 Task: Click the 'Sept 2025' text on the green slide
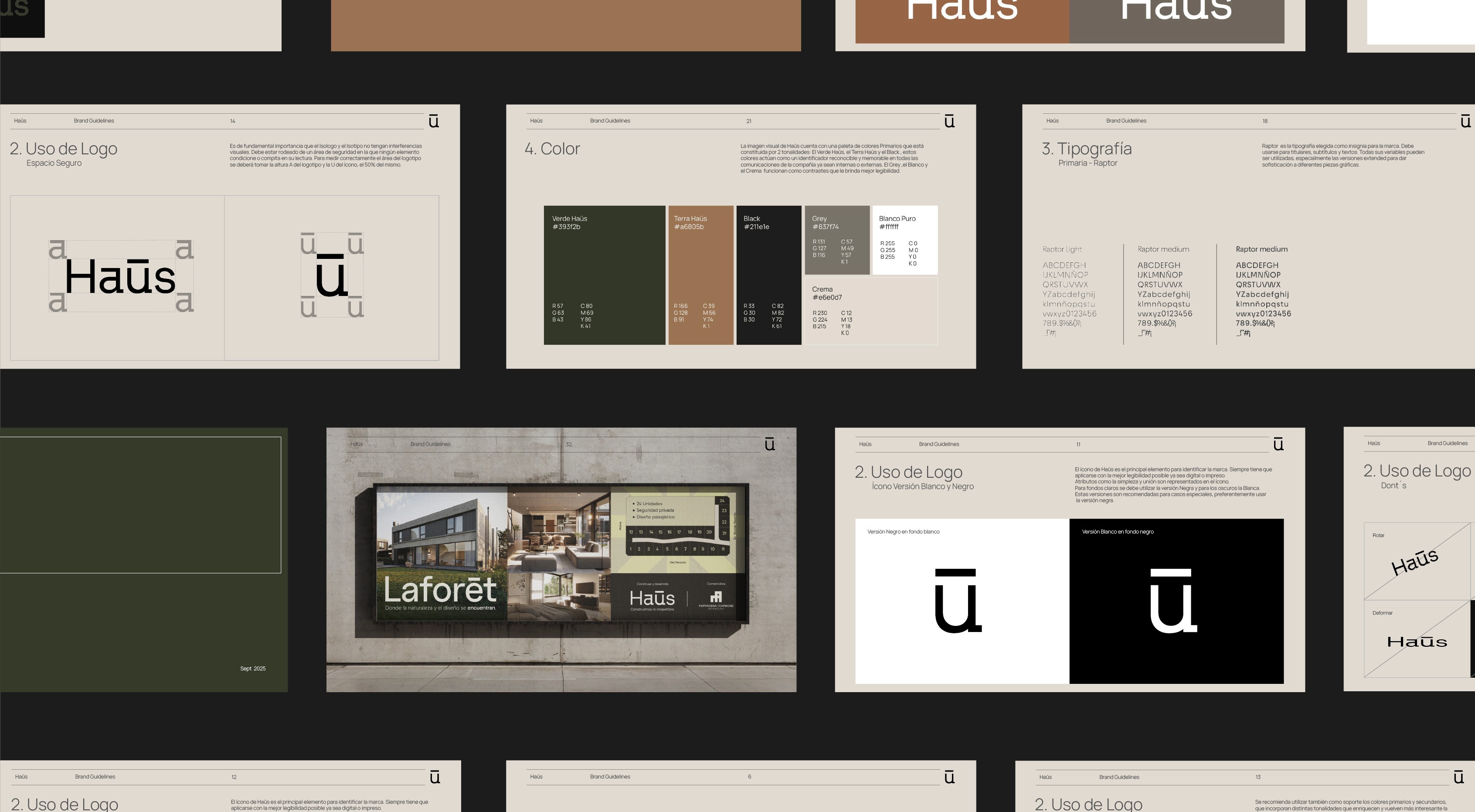click(x=252, y=668)
